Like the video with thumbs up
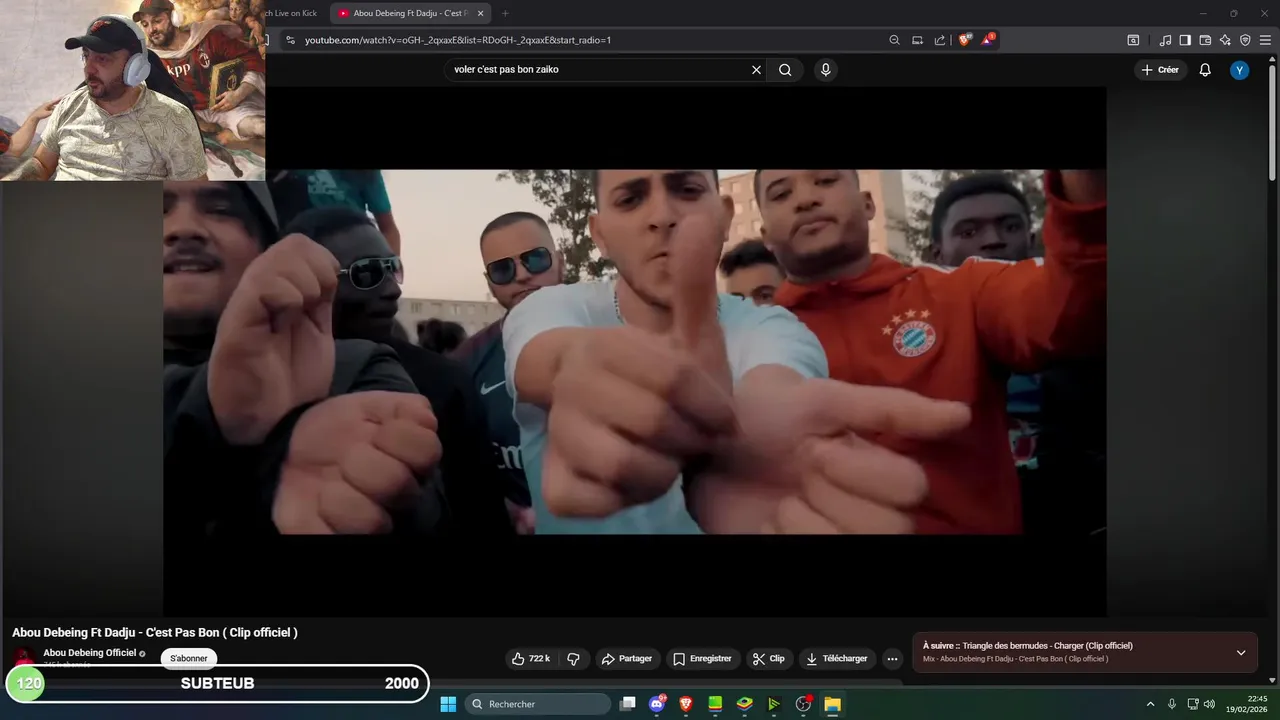The image size is (1280, 720). tap(532, 659)
